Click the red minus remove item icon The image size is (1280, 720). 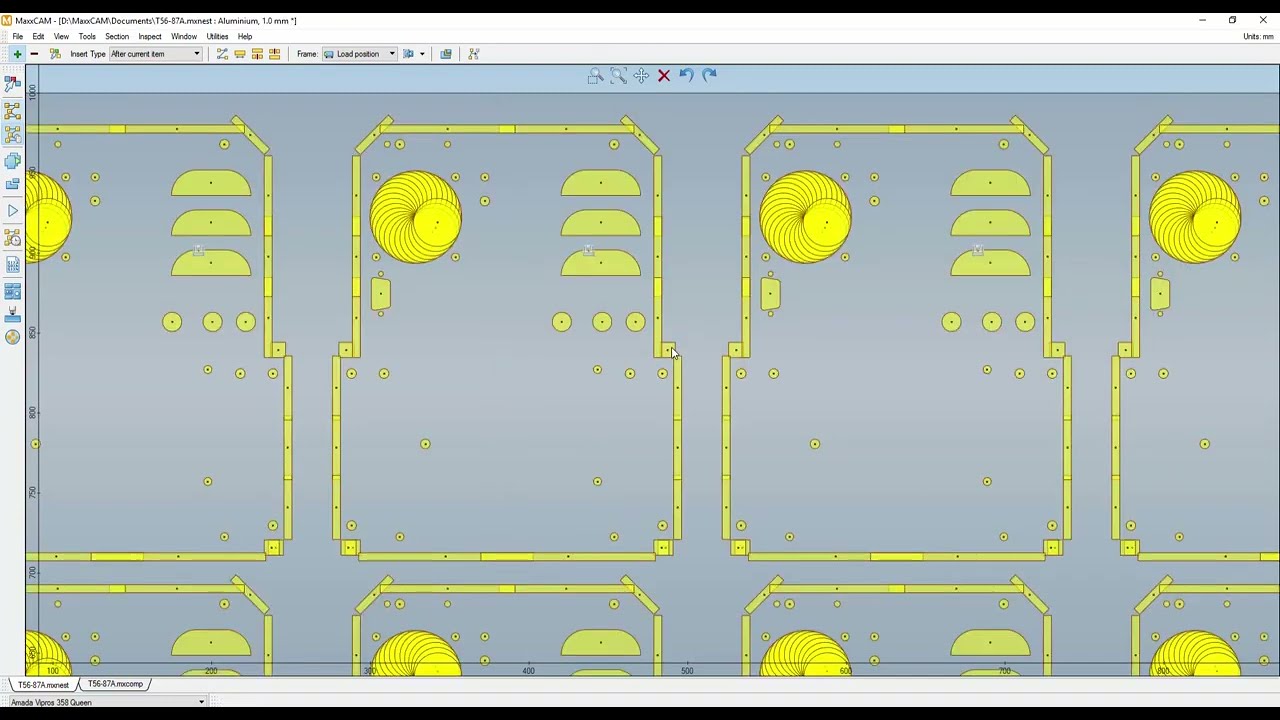click(x=34, y=54)
